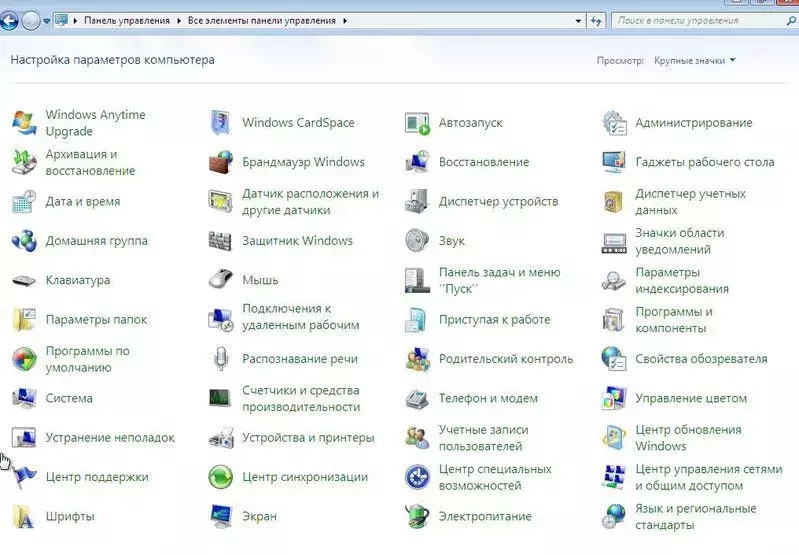Open the Значки области уведомлений icon
Screen dimensions: 799x555
click(614, 242)
